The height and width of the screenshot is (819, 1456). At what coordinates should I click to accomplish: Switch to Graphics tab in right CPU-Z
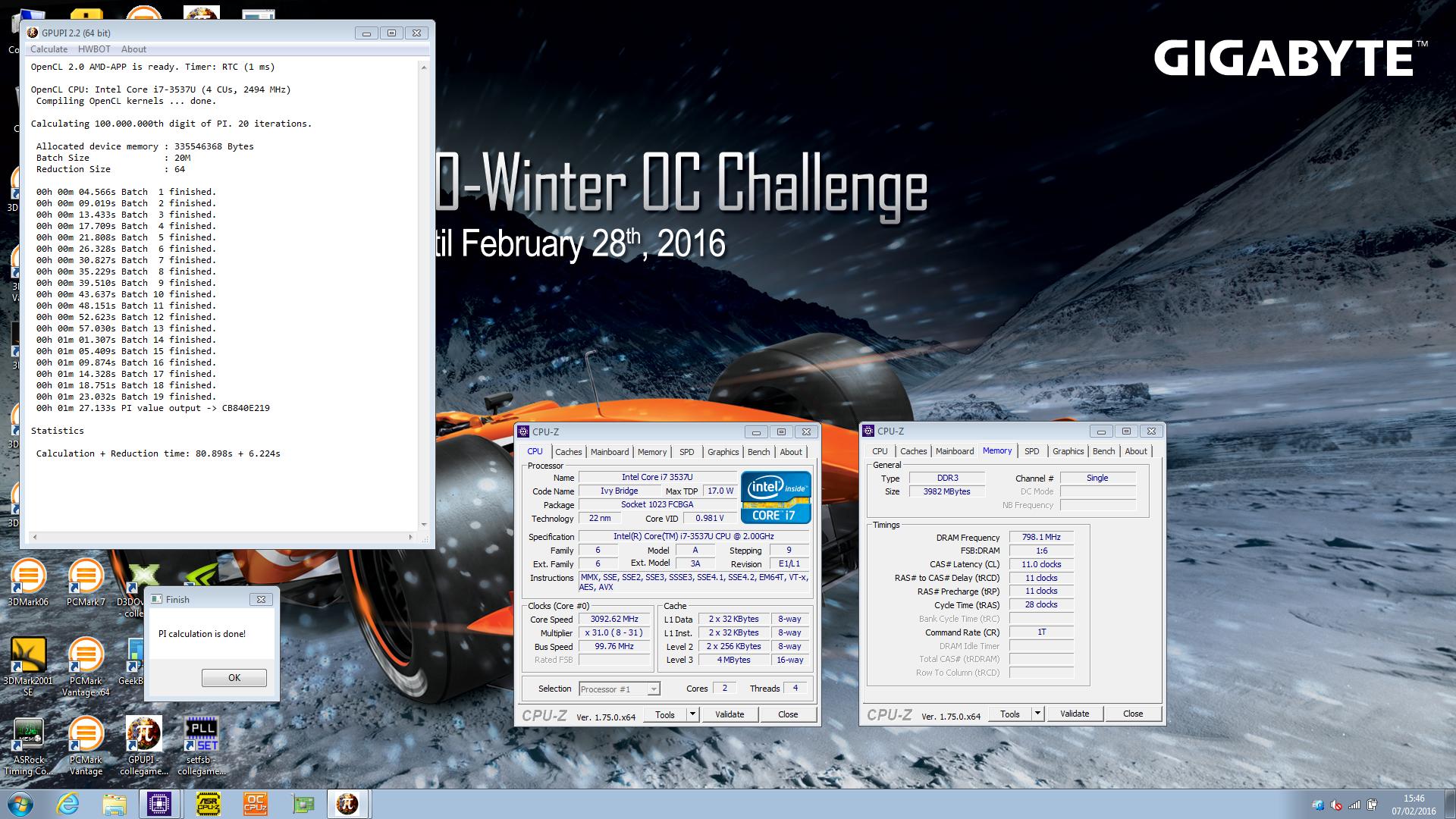pyautogui.click(x=1068, y=451)
